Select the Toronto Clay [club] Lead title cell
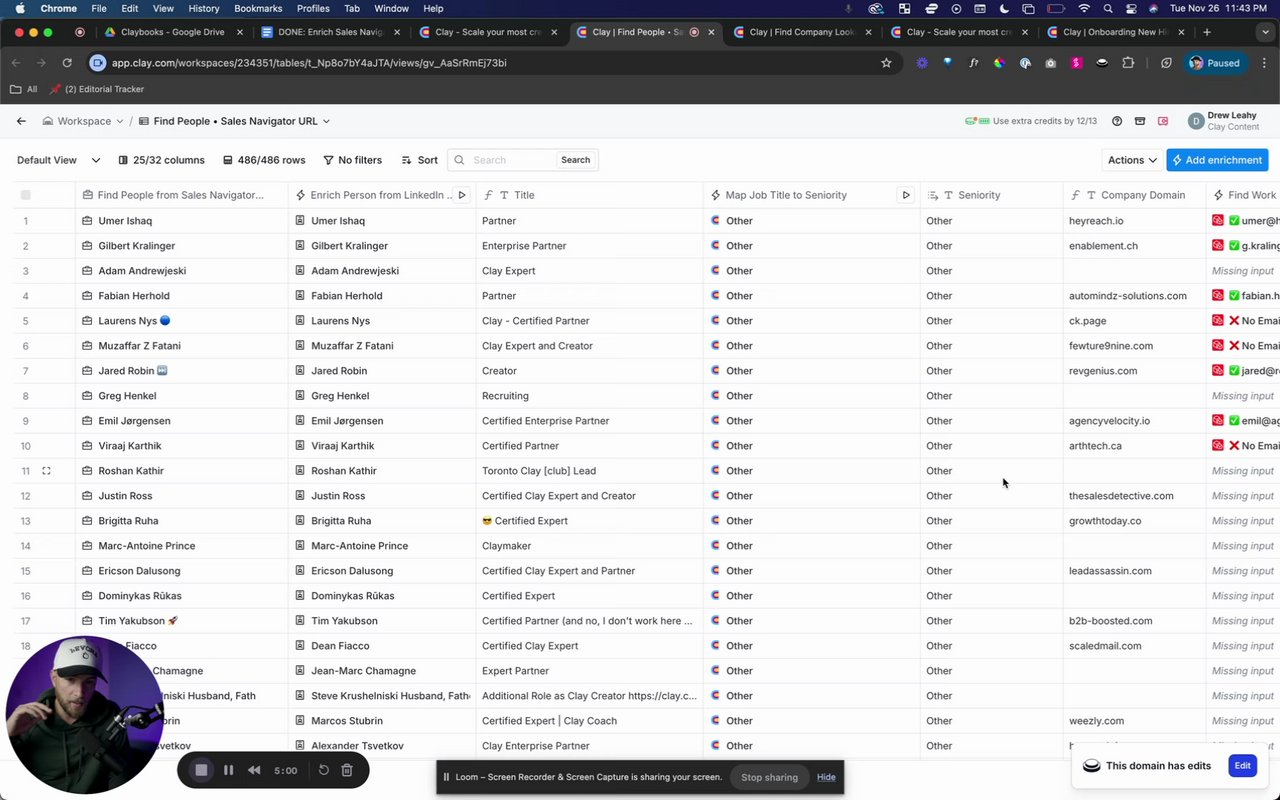 tap(590, 471)
